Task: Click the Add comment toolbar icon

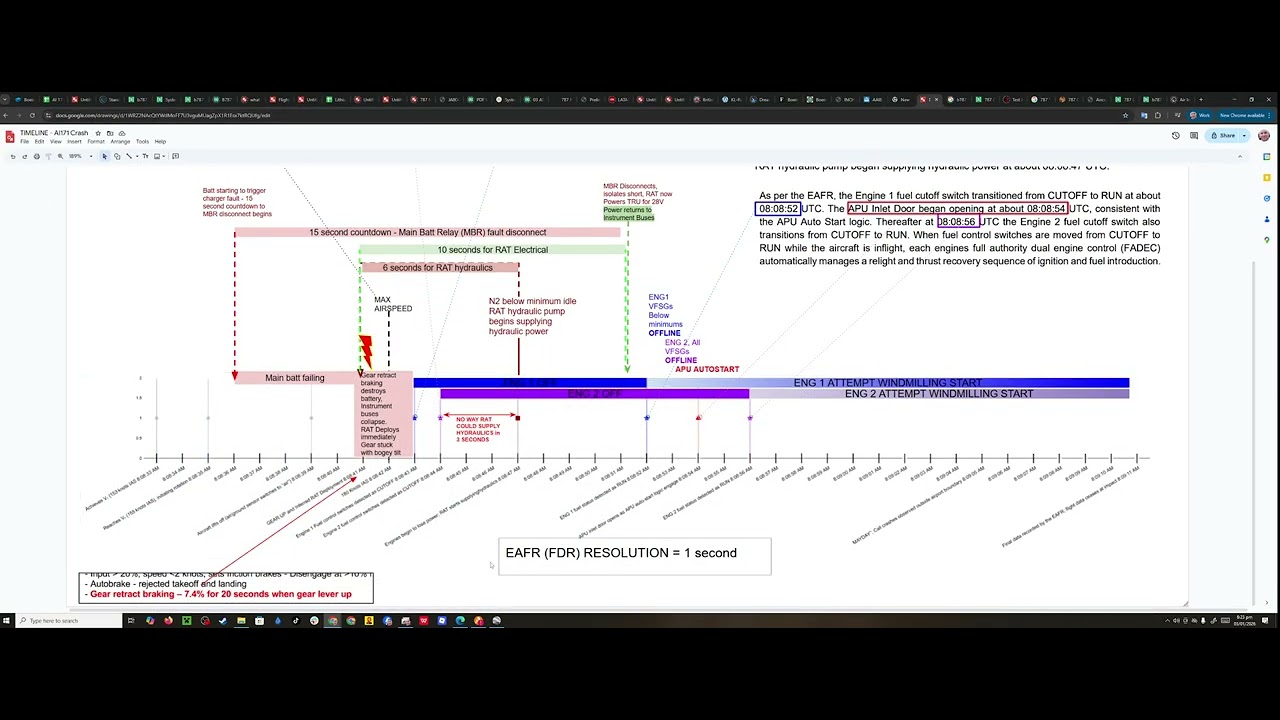Action: point(175,156)
